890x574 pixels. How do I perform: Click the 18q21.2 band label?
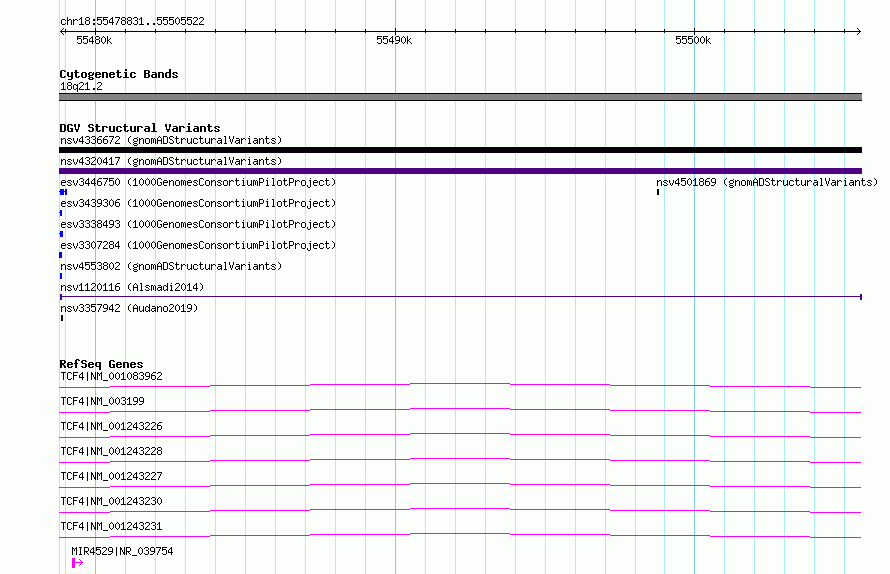pyautogui.click(x=81, y=86)
